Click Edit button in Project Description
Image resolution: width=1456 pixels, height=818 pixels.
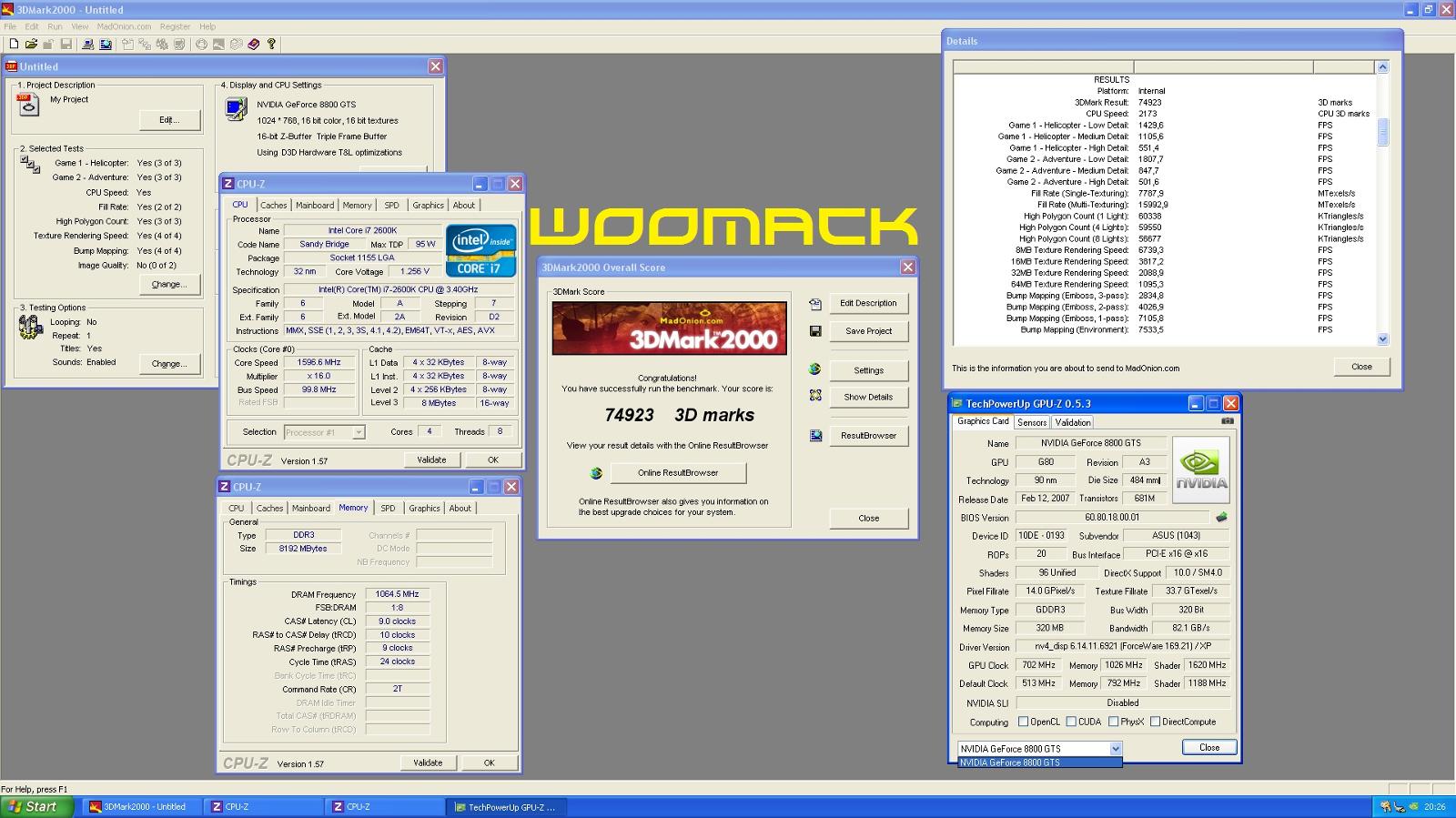pos(168,119)
